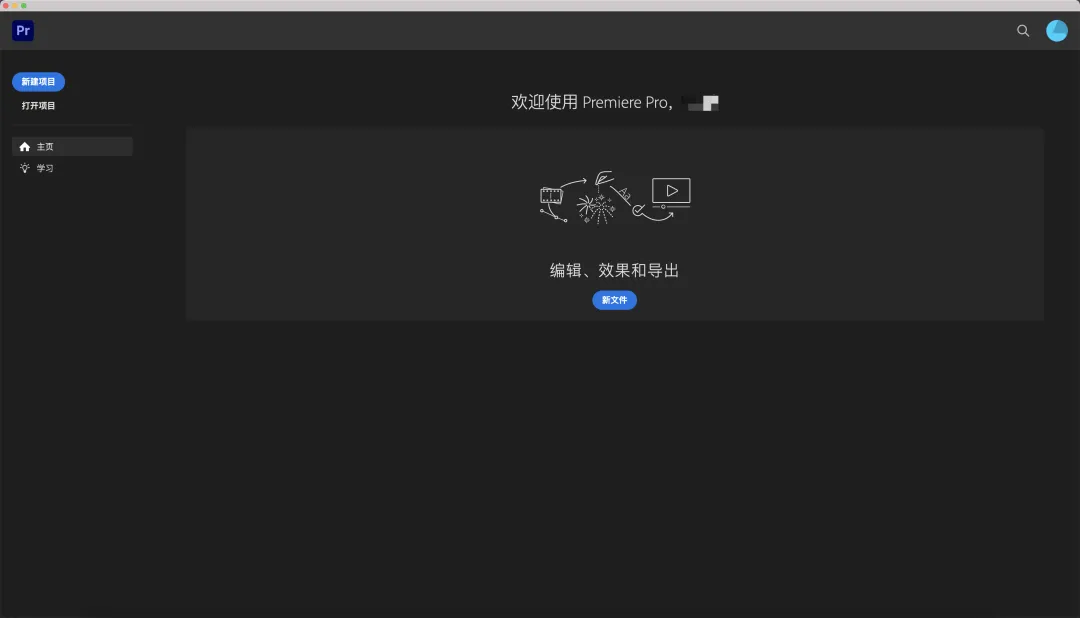Select the 学习 sidebar label
The height and width of the screenshot is (618, 1080).
45,168
